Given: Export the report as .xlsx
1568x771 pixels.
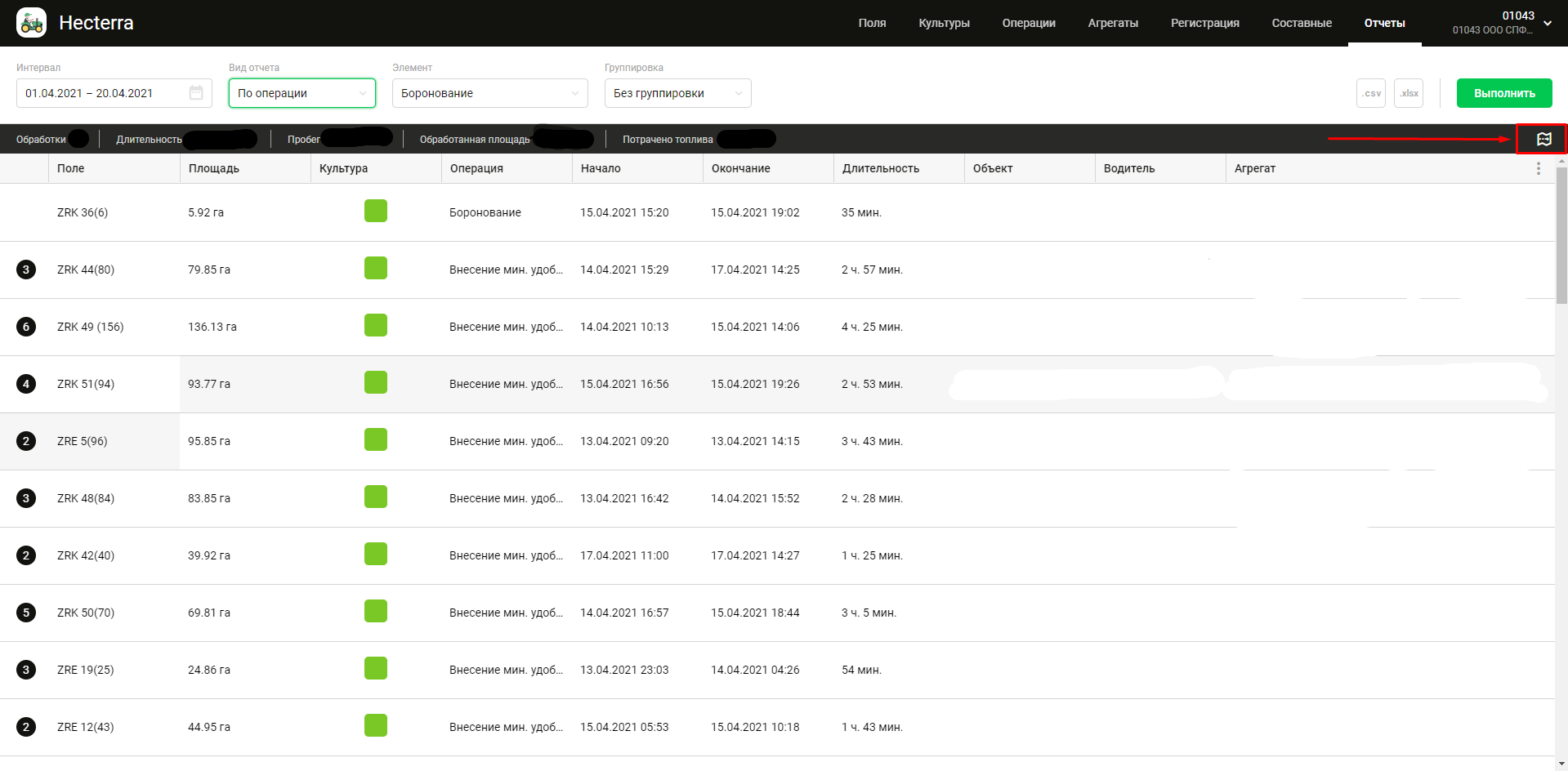Looking at the screenshot, I should (1409, 93).
